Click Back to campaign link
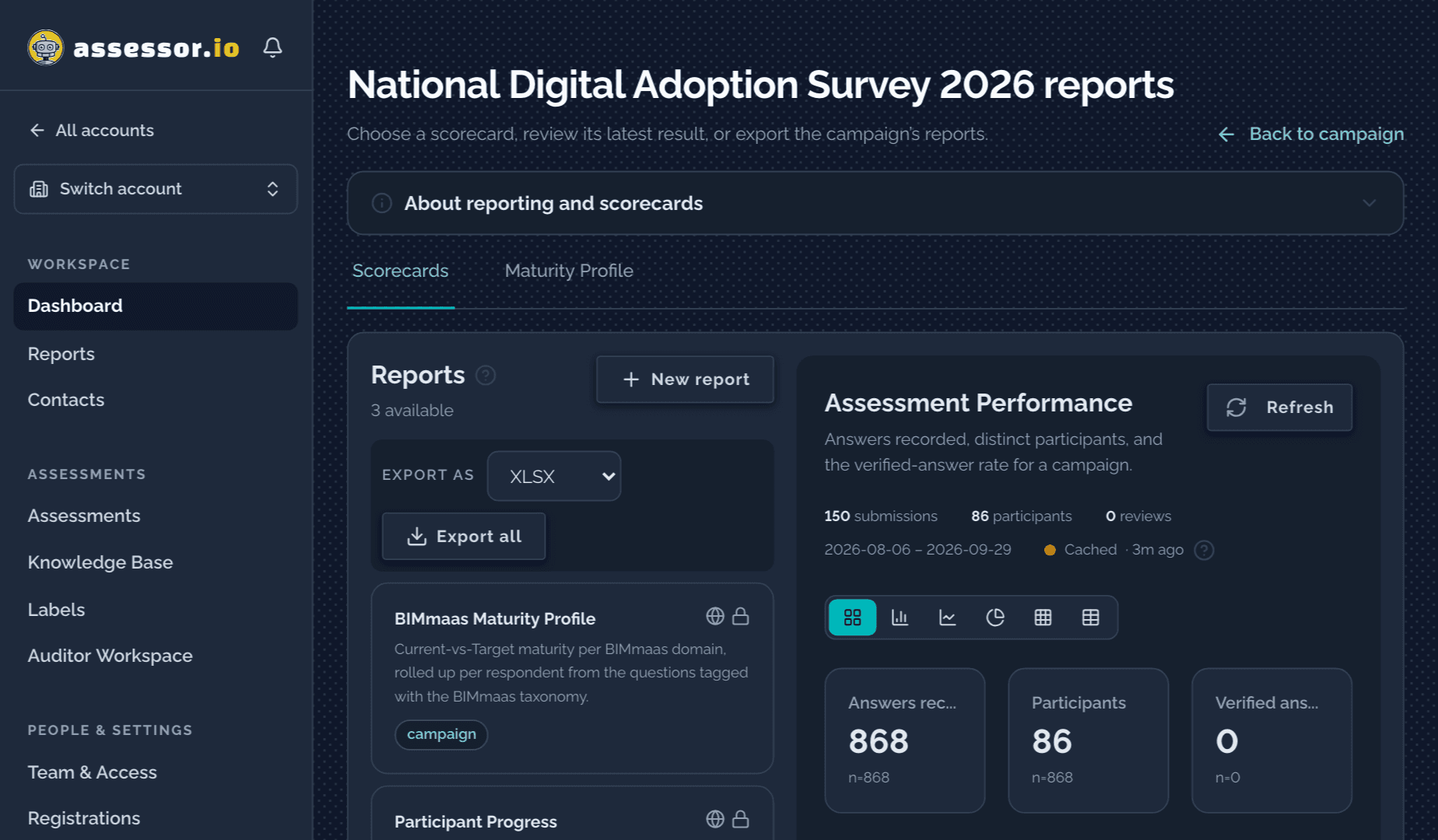 coord(1311,134)
